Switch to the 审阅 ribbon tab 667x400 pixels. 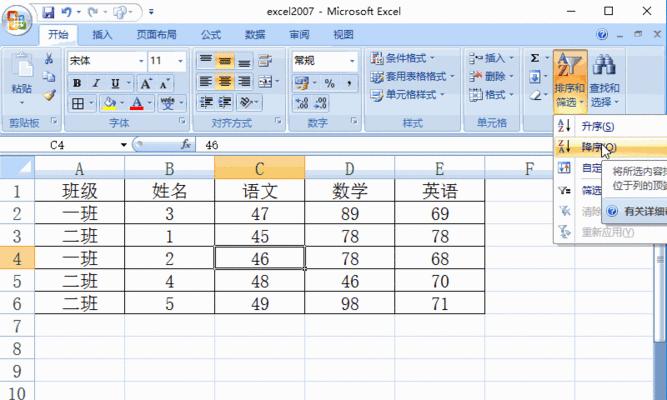coord(299,35)
